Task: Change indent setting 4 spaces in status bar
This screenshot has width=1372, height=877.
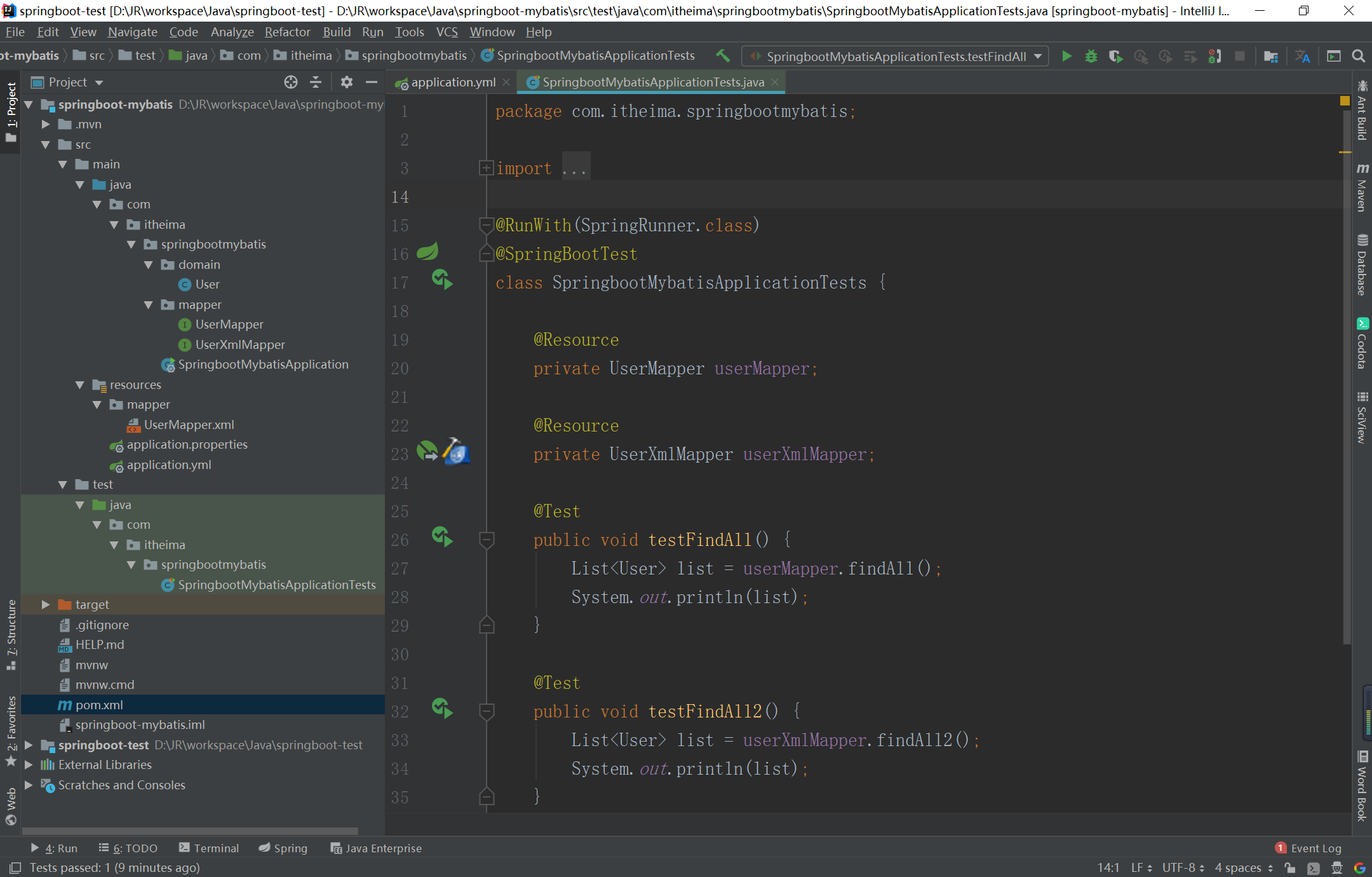Action: tap(1244, 867)
